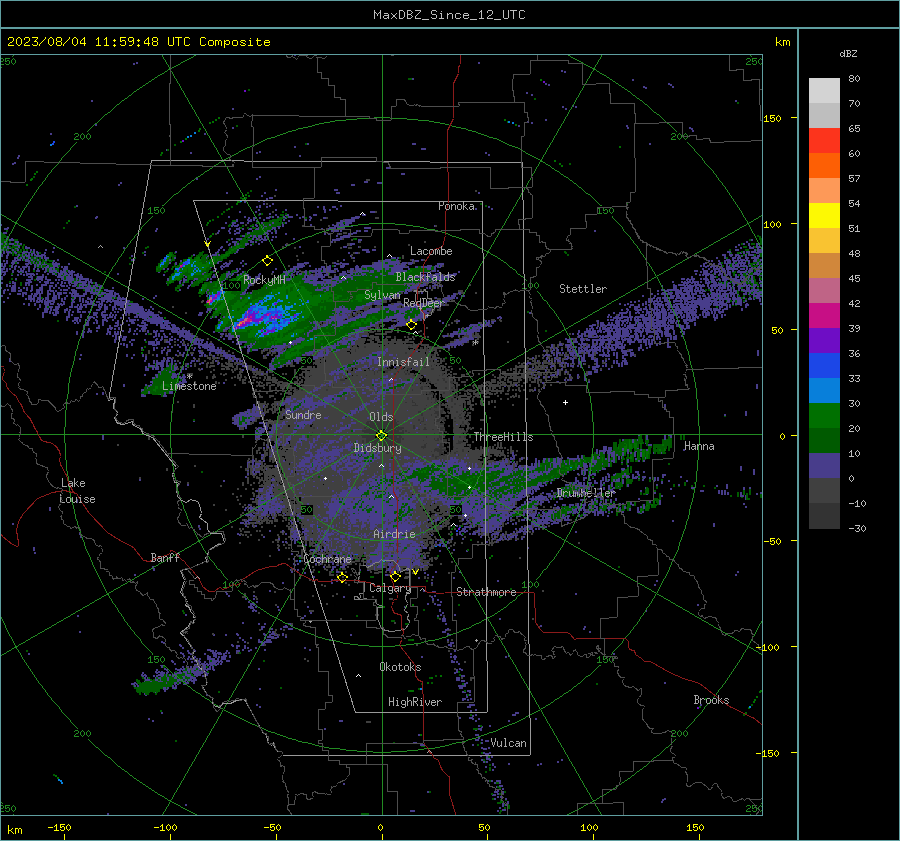Click the asterisk marker above Limestone label

(x=189, y=377)
